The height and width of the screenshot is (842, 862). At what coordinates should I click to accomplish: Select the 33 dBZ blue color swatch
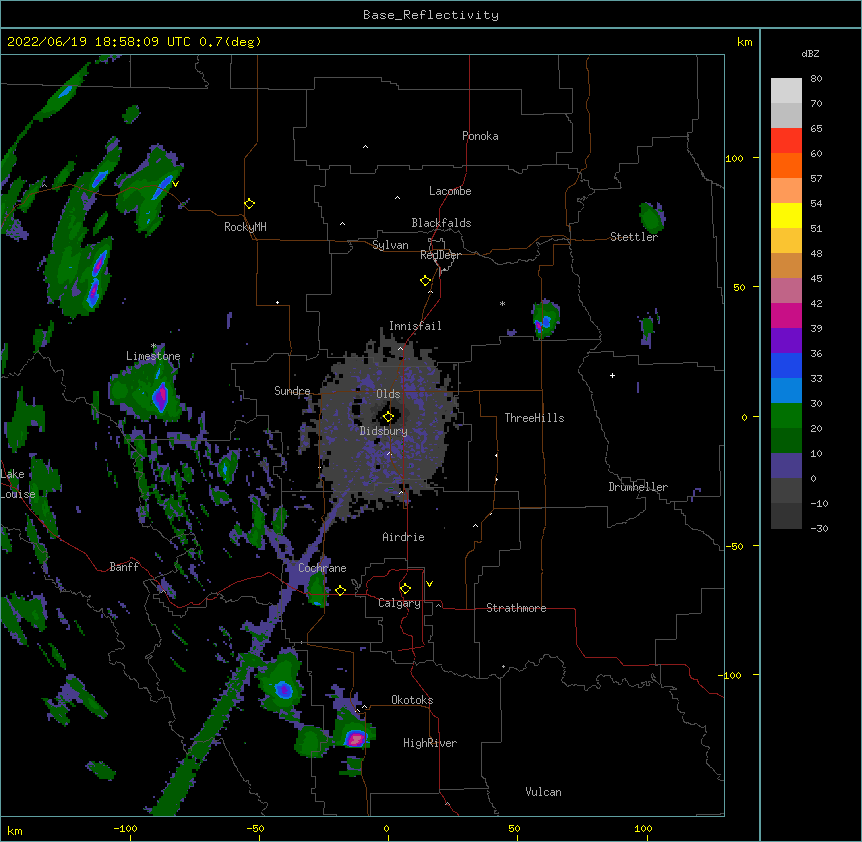(786, 390)
